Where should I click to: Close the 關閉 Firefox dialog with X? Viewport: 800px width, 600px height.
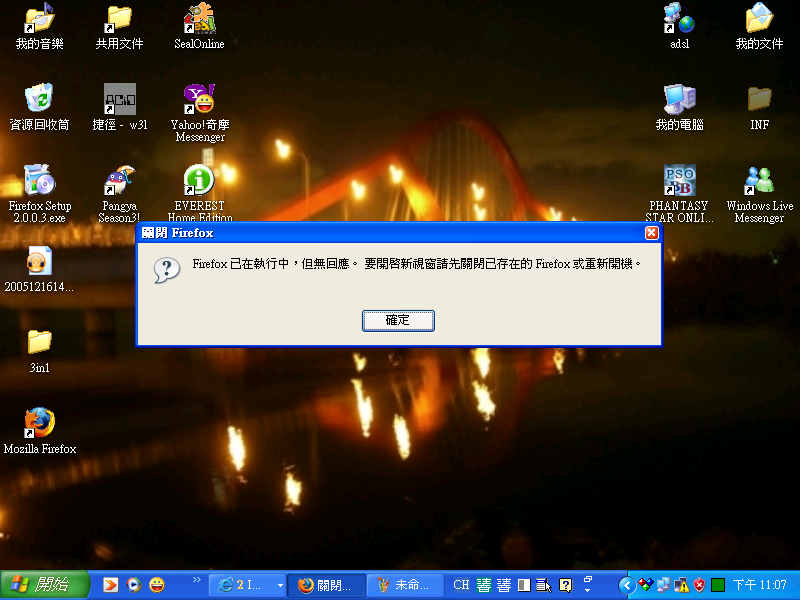[651, 233]
